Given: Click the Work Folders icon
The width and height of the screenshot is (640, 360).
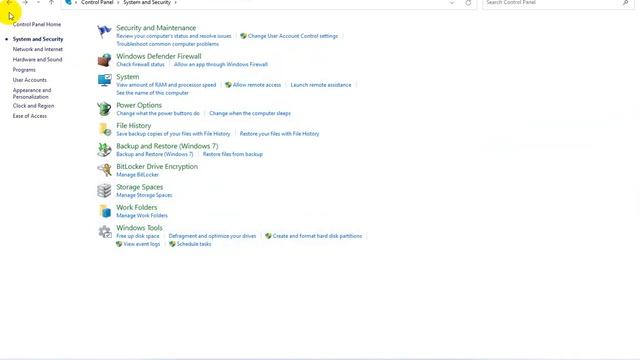Looking at the screenshot, I should point(105,211).
